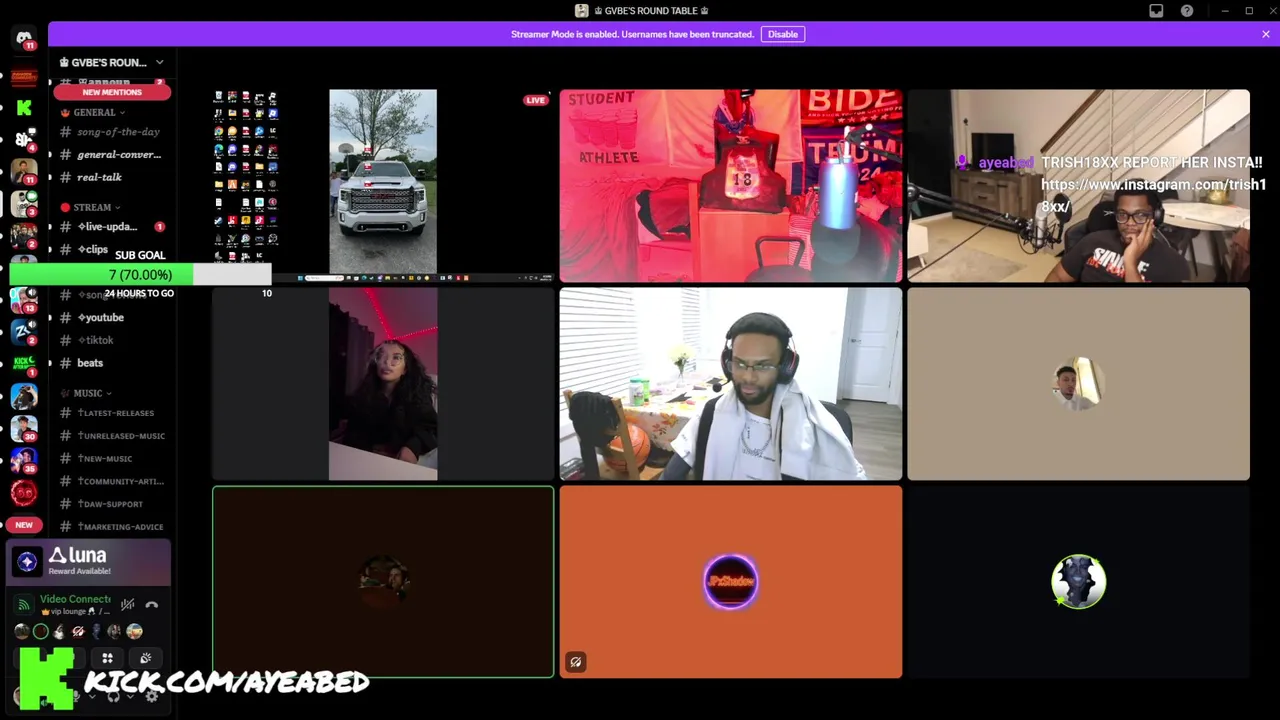This screenshot has height=720, width=1280.
Task: Select the green Kick server icon
Action: [24, 107]
